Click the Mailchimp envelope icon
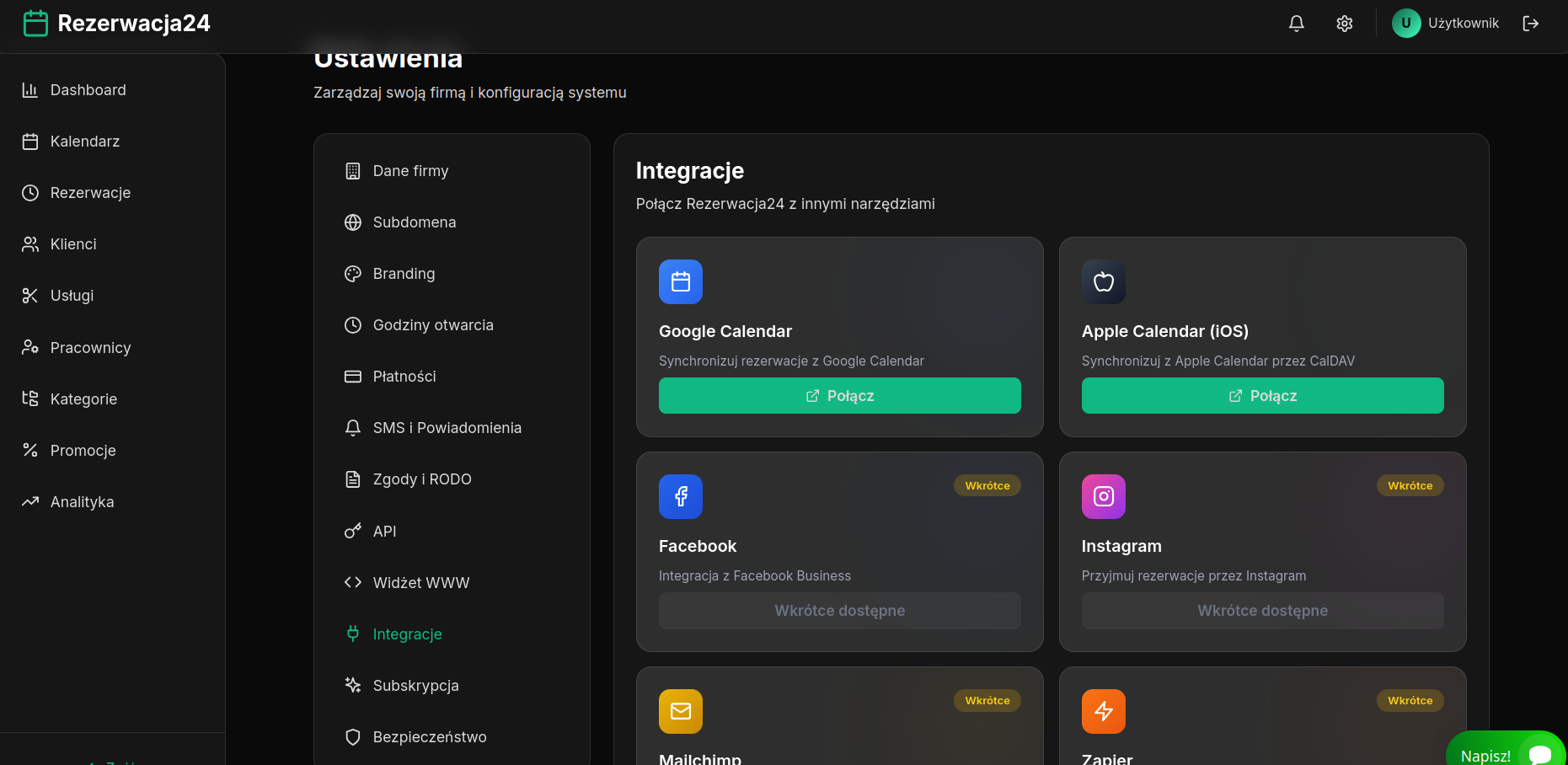Screen dimensions: 1568x765 pos(680,711)
